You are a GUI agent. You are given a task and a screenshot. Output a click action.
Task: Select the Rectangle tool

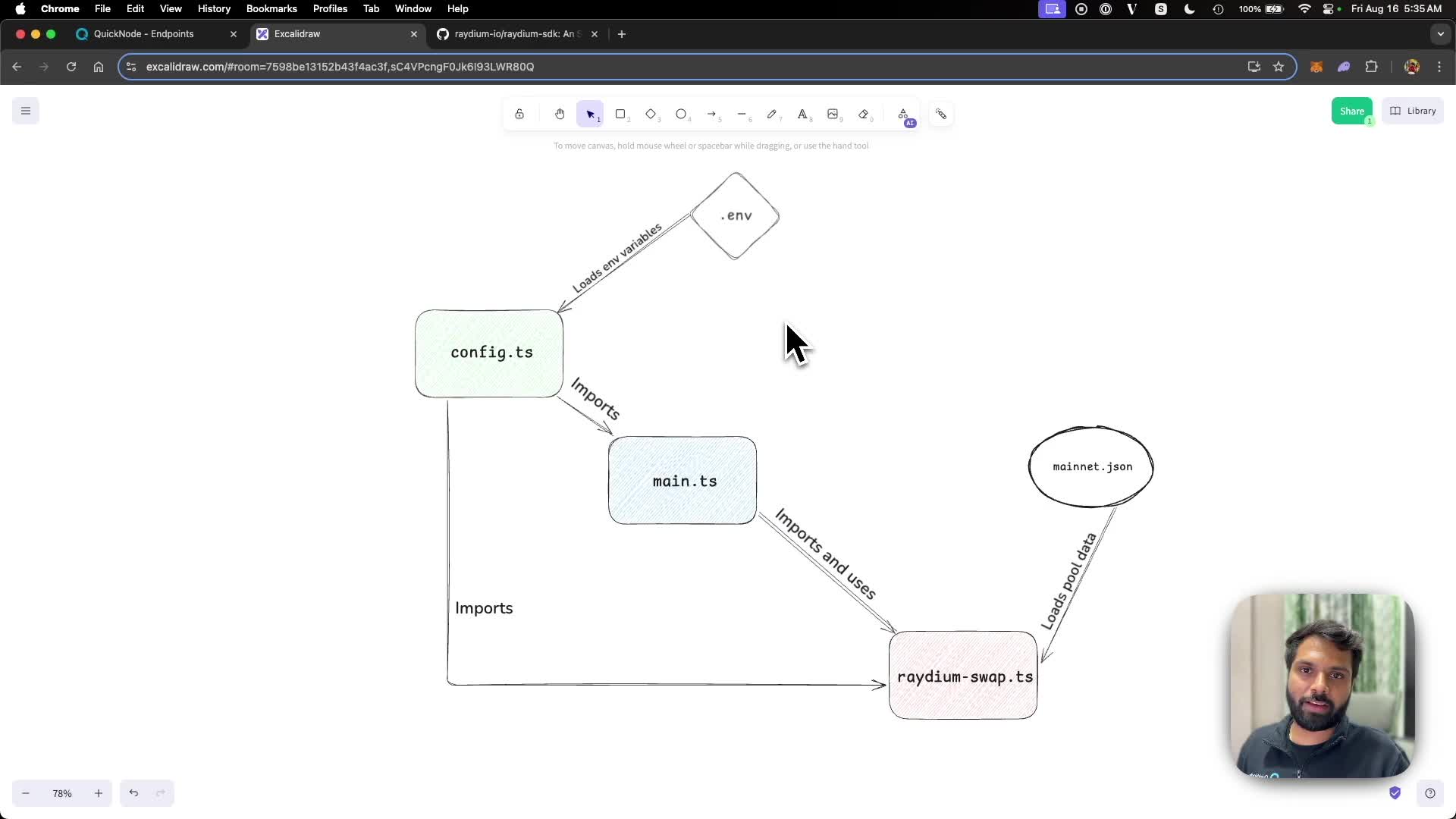coord(622,114)
